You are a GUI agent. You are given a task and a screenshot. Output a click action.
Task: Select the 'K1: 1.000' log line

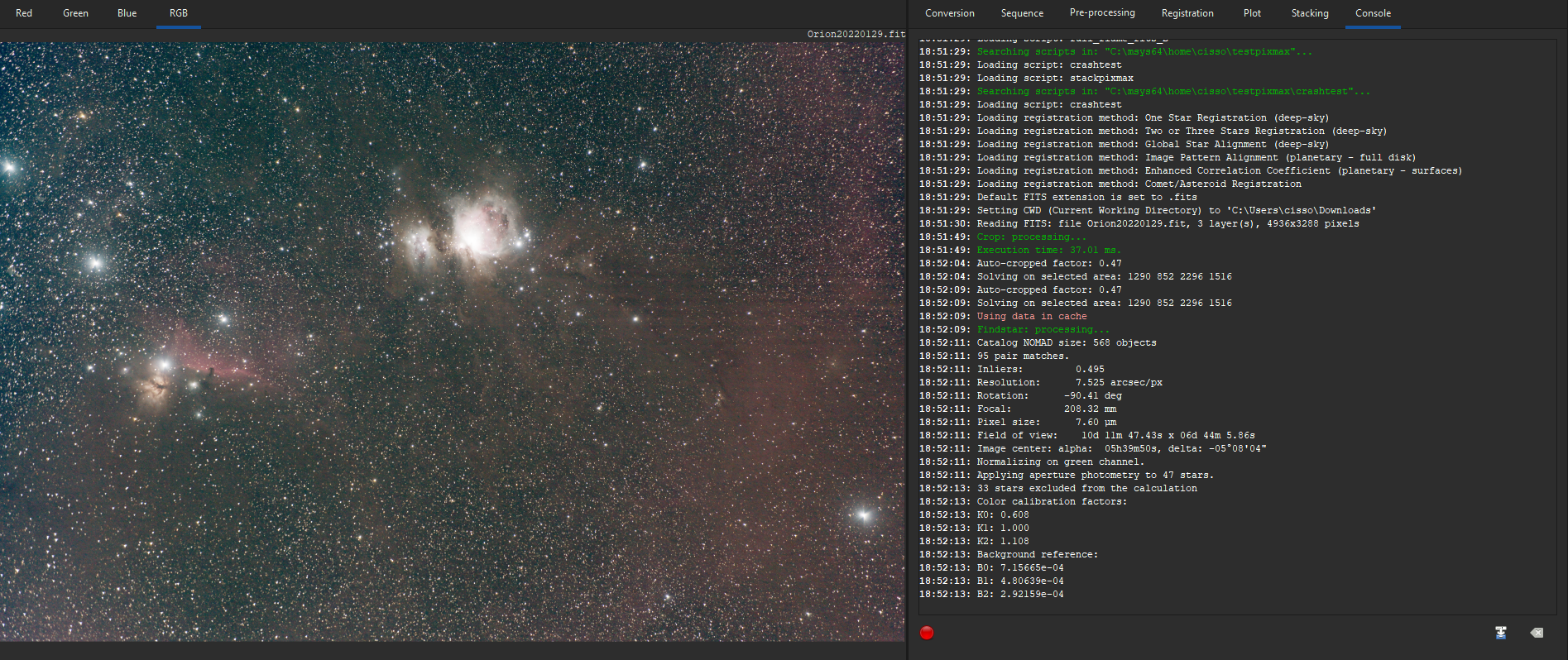pyautogui.click(x=974, y=528)
